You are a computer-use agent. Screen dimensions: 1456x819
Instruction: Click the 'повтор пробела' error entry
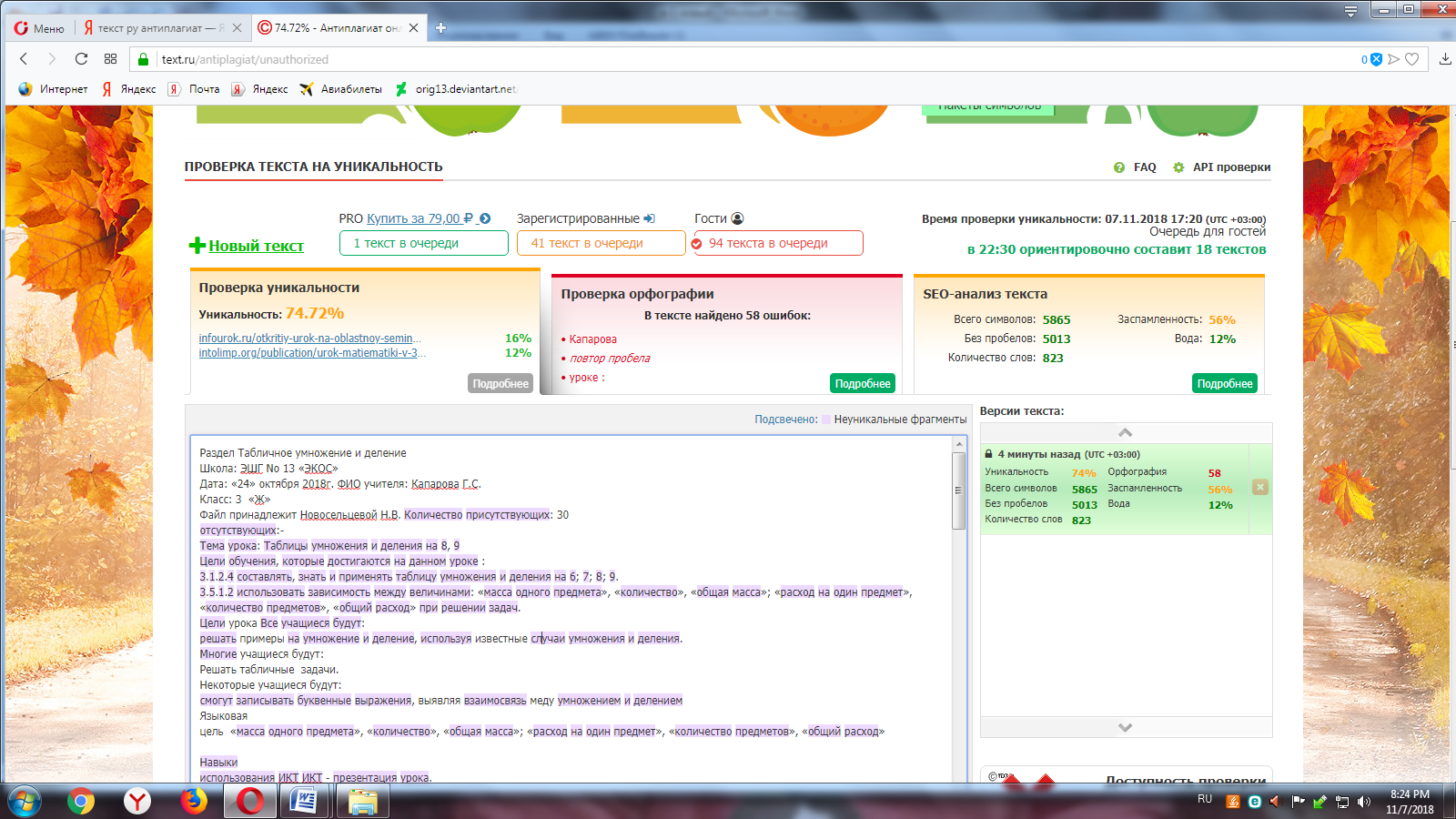pyautogui.click(x=610, y=359)
